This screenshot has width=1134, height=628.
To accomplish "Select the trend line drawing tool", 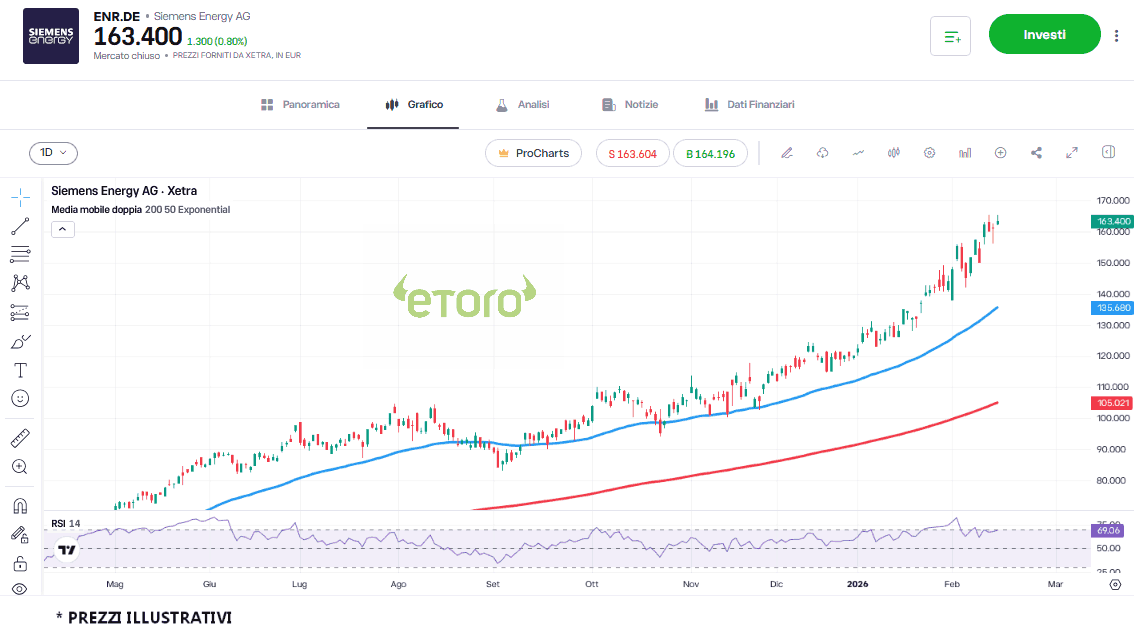I will (20, 226).
